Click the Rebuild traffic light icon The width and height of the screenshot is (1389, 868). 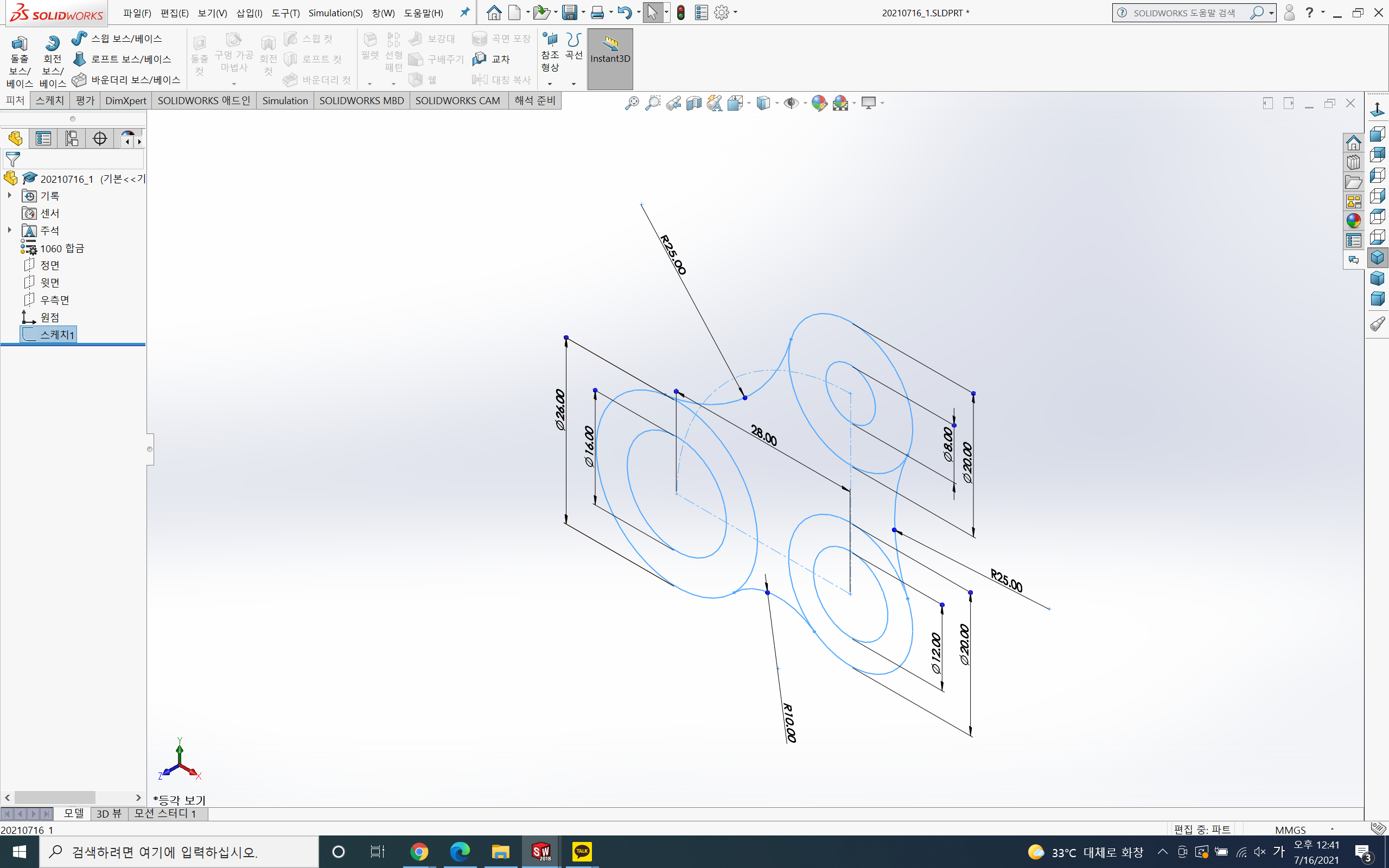point(681,12)
